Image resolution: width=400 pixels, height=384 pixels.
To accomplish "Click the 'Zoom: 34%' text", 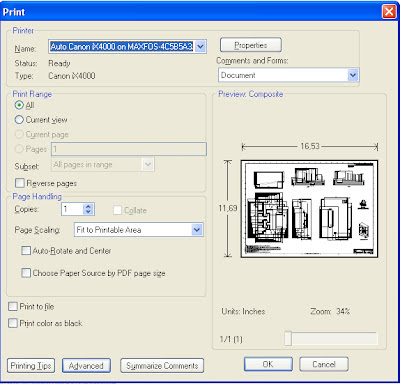I will coord(330,311).
